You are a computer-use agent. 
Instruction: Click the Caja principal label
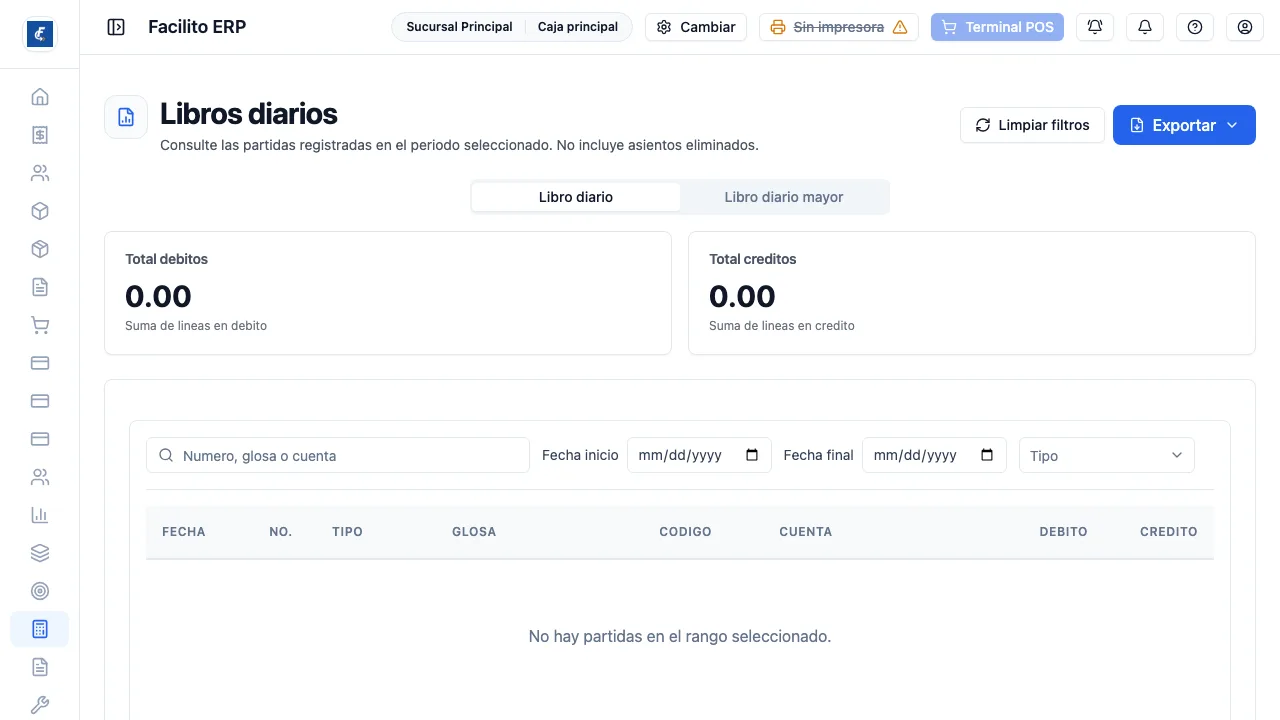coord(578,27)
